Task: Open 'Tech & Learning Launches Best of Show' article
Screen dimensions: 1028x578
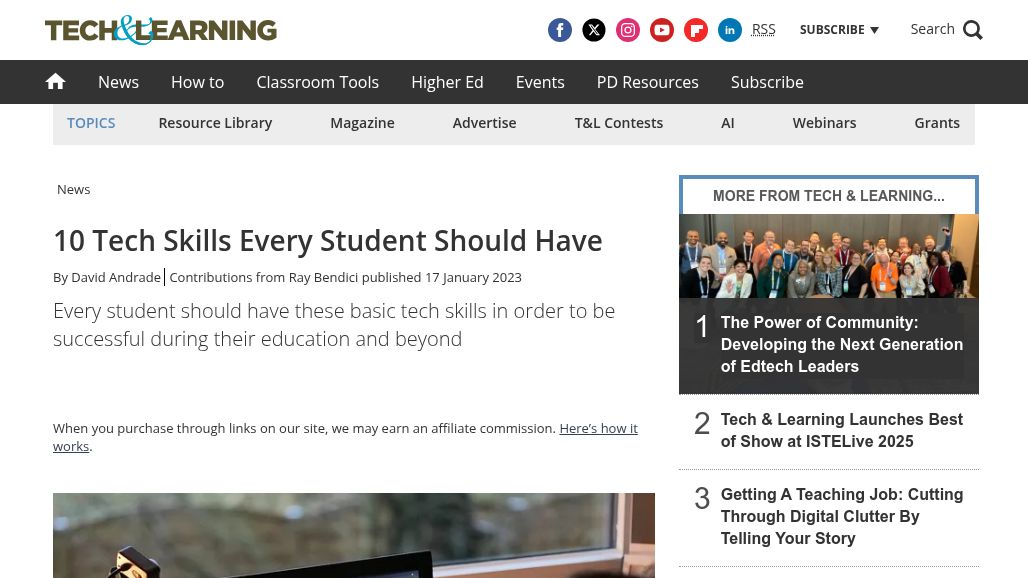Action: [842, 430]
